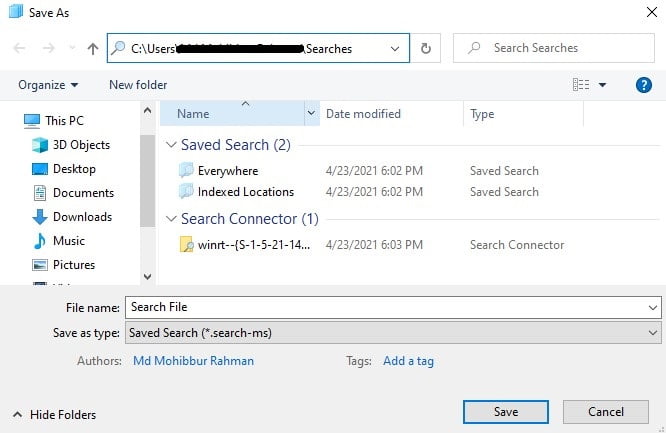Click the Cancel button
This screenshot has height=433, width=666.
[x=606, y=412]
